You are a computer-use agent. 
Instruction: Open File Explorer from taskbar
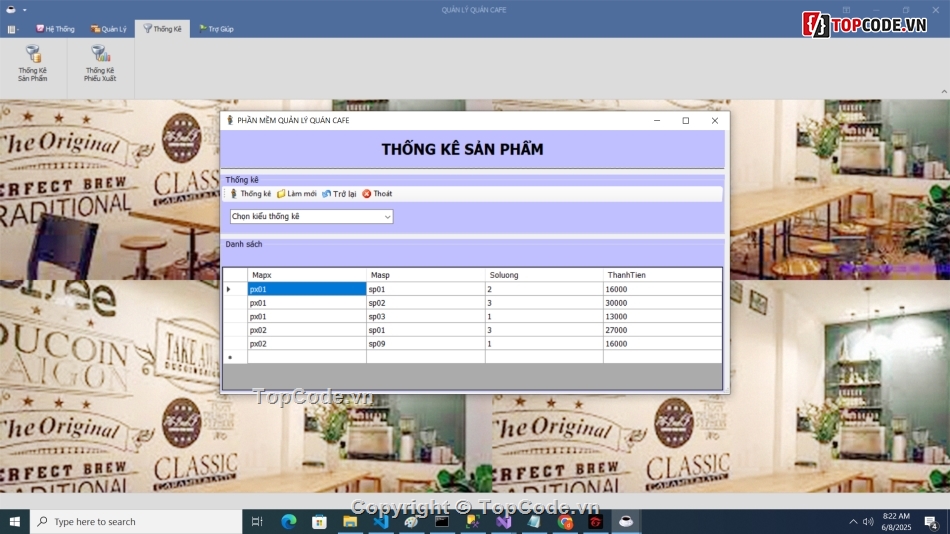[x=350, y=521]
